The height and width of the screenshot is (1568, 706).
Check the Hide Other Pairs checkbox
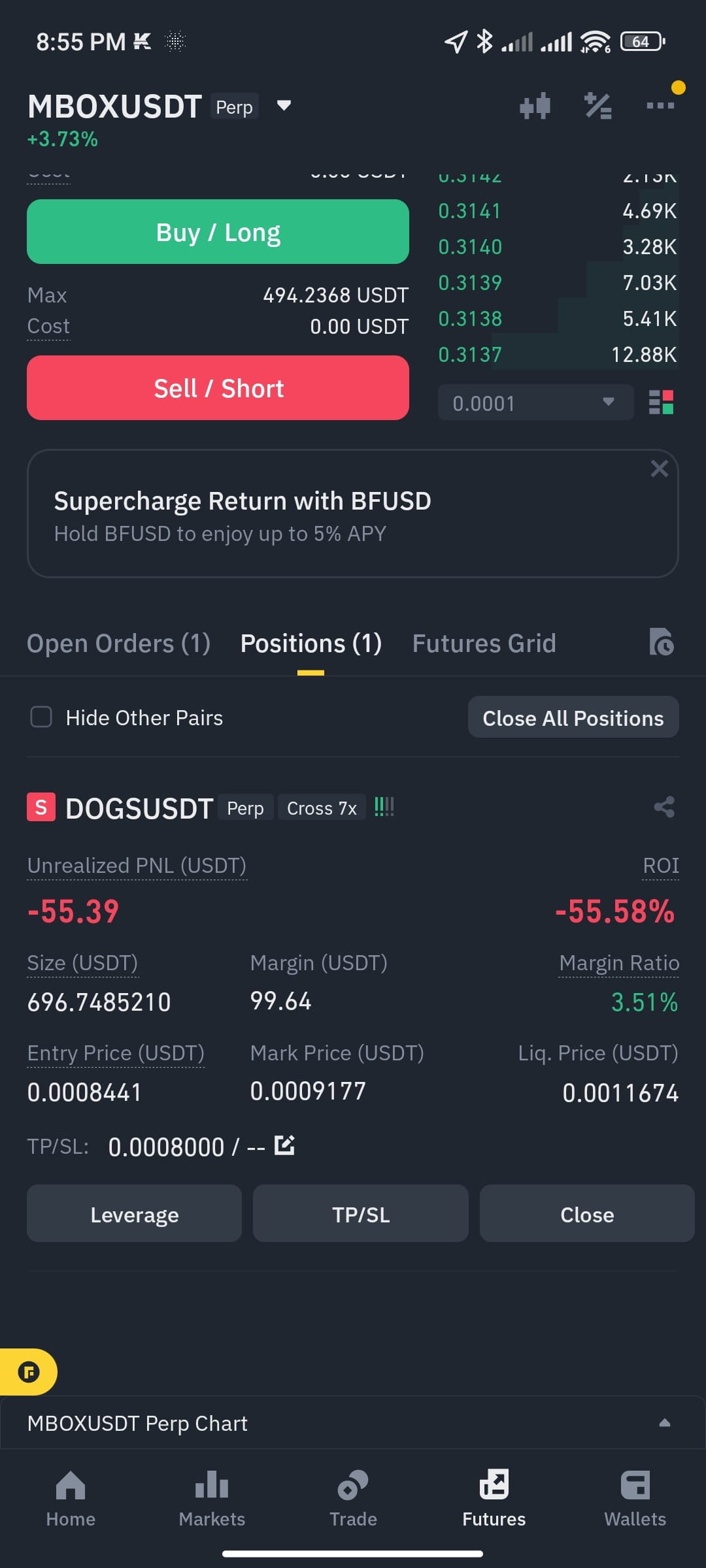tap(41, 717)
